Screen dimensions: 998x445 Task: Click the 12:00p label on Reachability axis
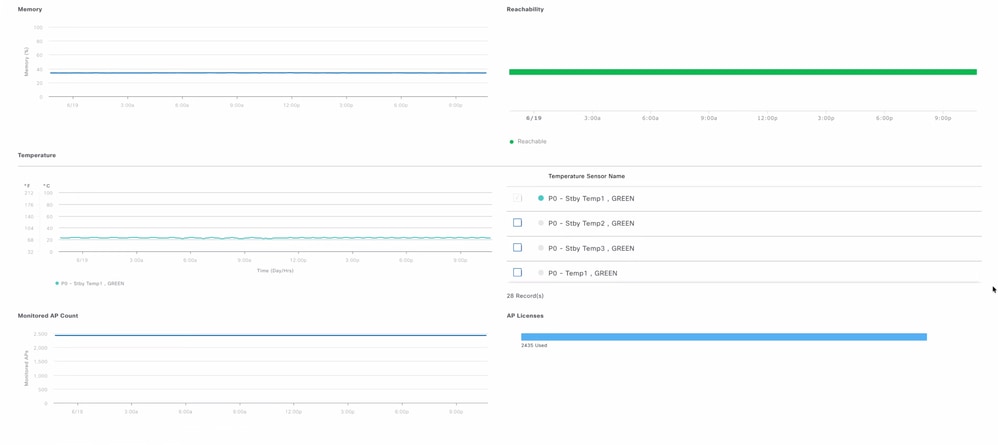[x=767, y=118]
